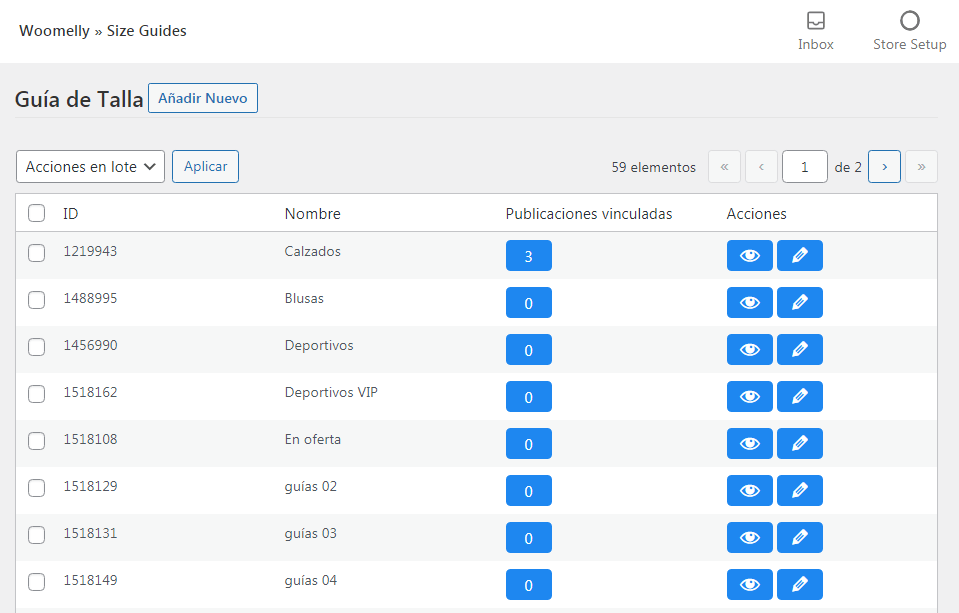Expand the Acciones en lote dropdown
This screenshot has width=959, height=613.
coord(91,166)
